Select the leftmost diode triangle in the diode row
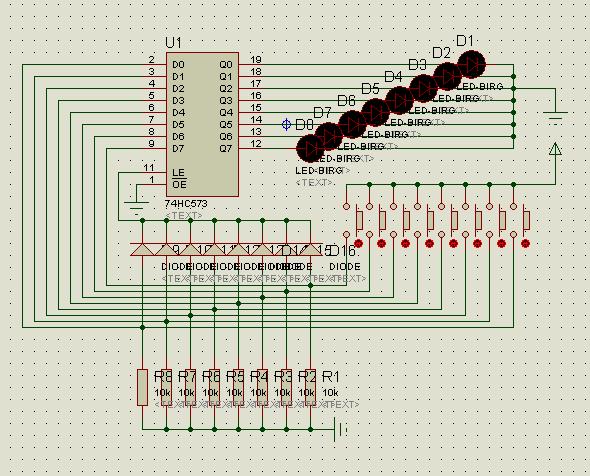This screenshot has height=476, width=590. coord(142,249)
